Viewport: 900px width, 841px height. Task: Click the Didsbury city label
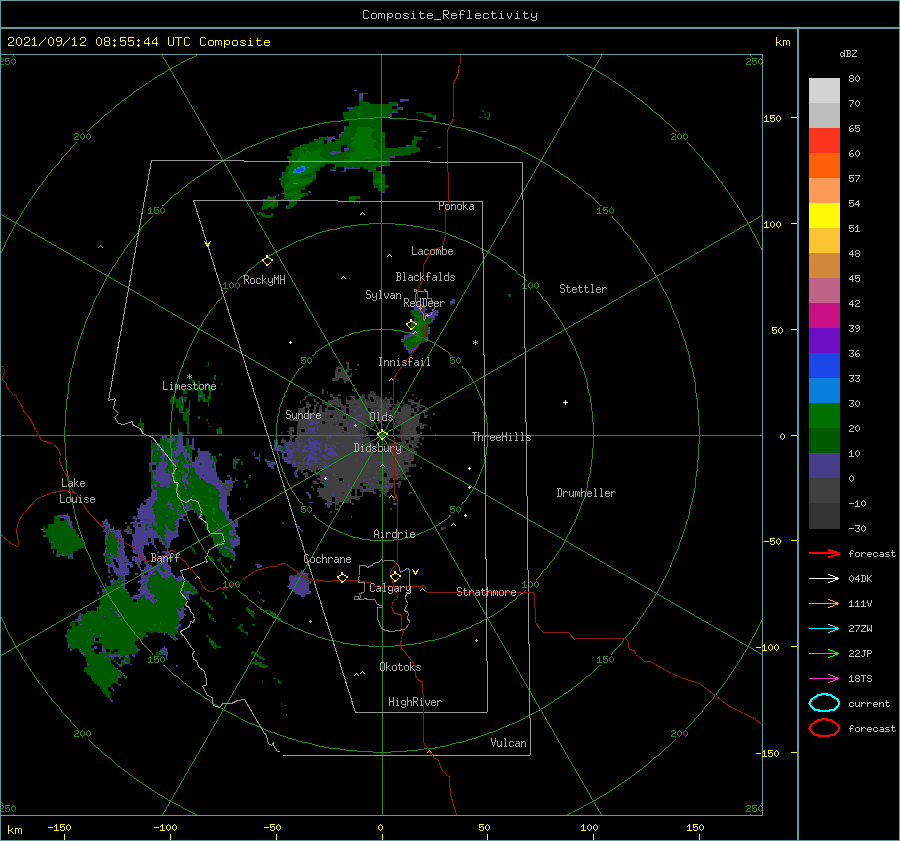(x=378, y=448)
